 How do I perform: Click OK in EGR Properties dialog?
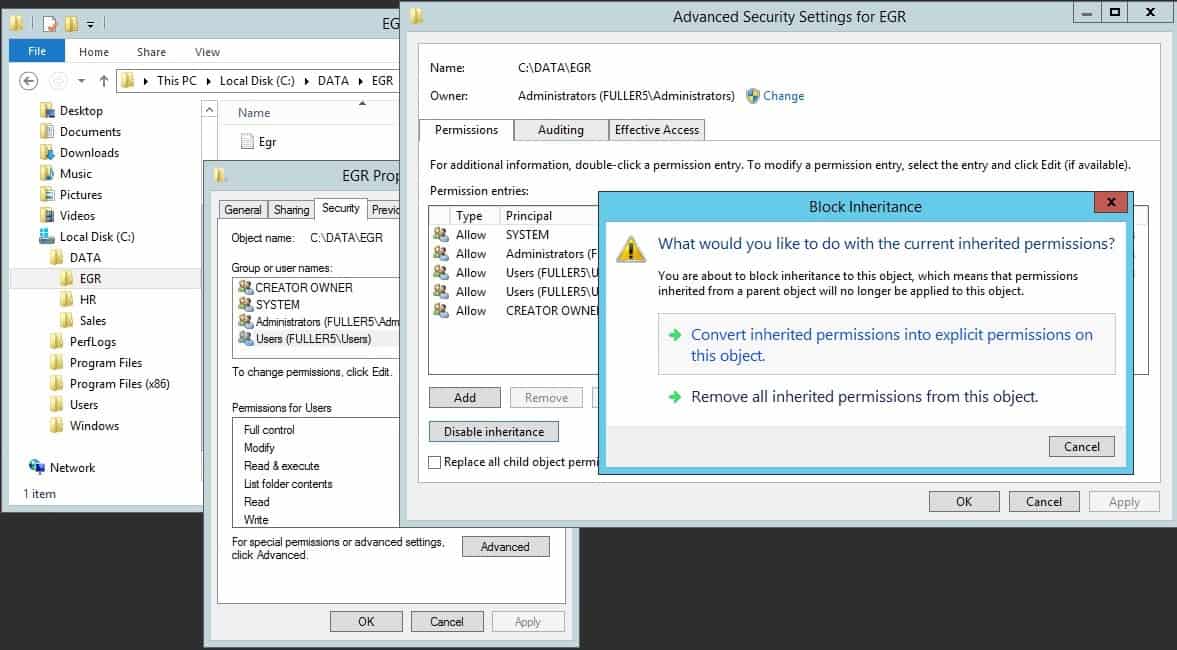366,621
